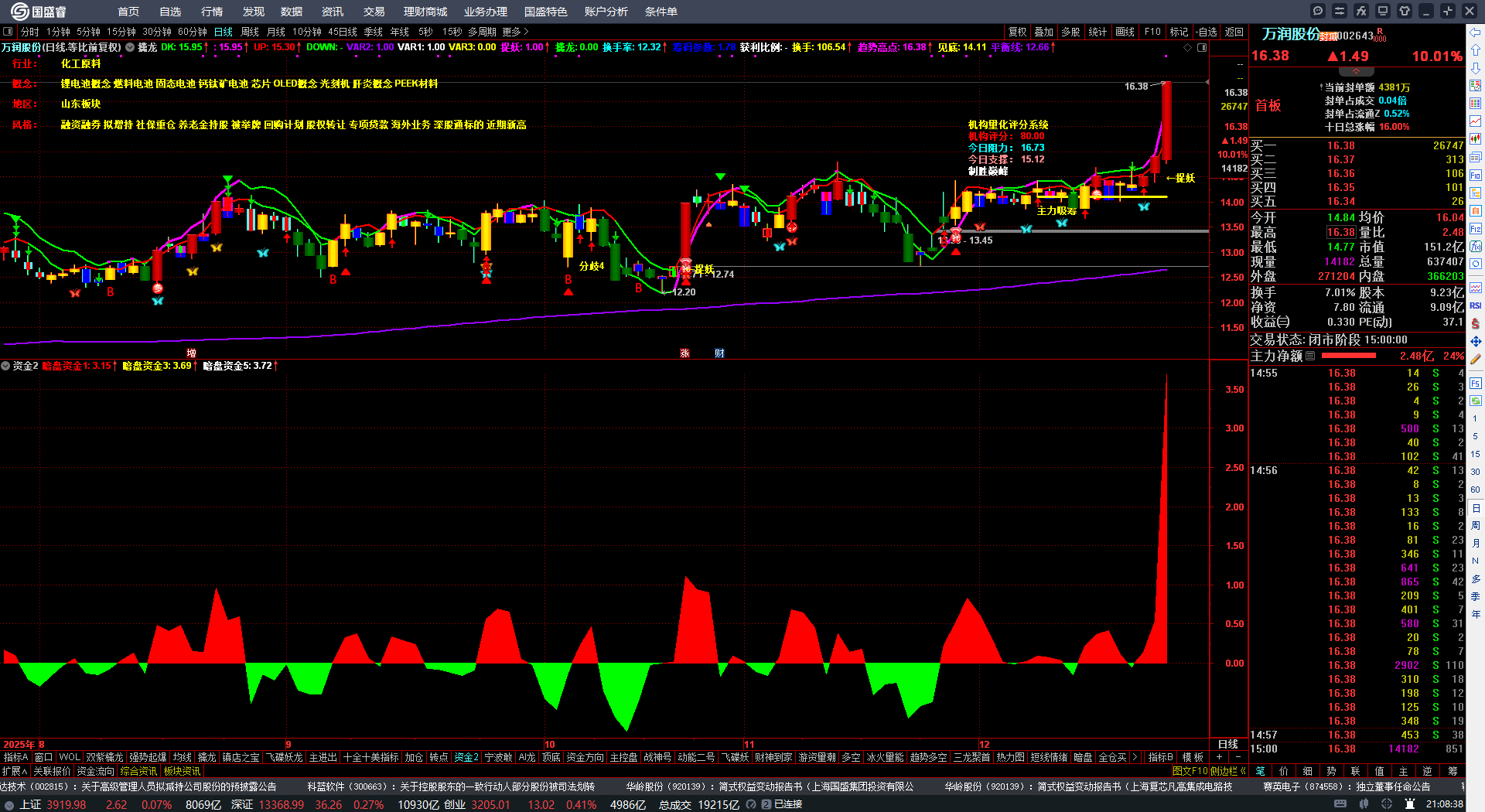Toggle the 画线 drawing line mode
The image size is (1485, 812).
point(1125,32)
